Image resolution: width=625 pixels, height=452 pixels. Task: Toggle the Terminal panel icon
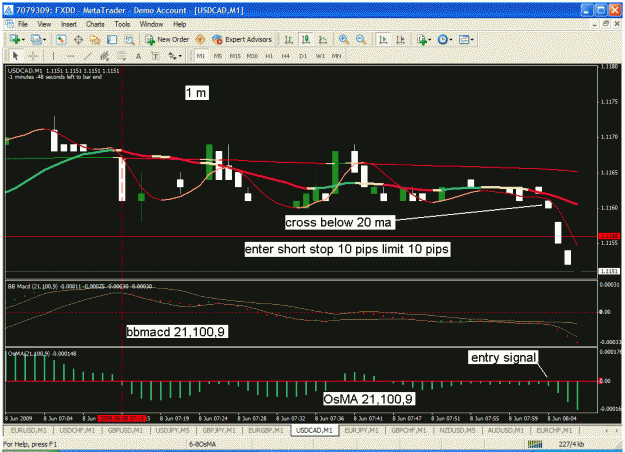(112, 39)
